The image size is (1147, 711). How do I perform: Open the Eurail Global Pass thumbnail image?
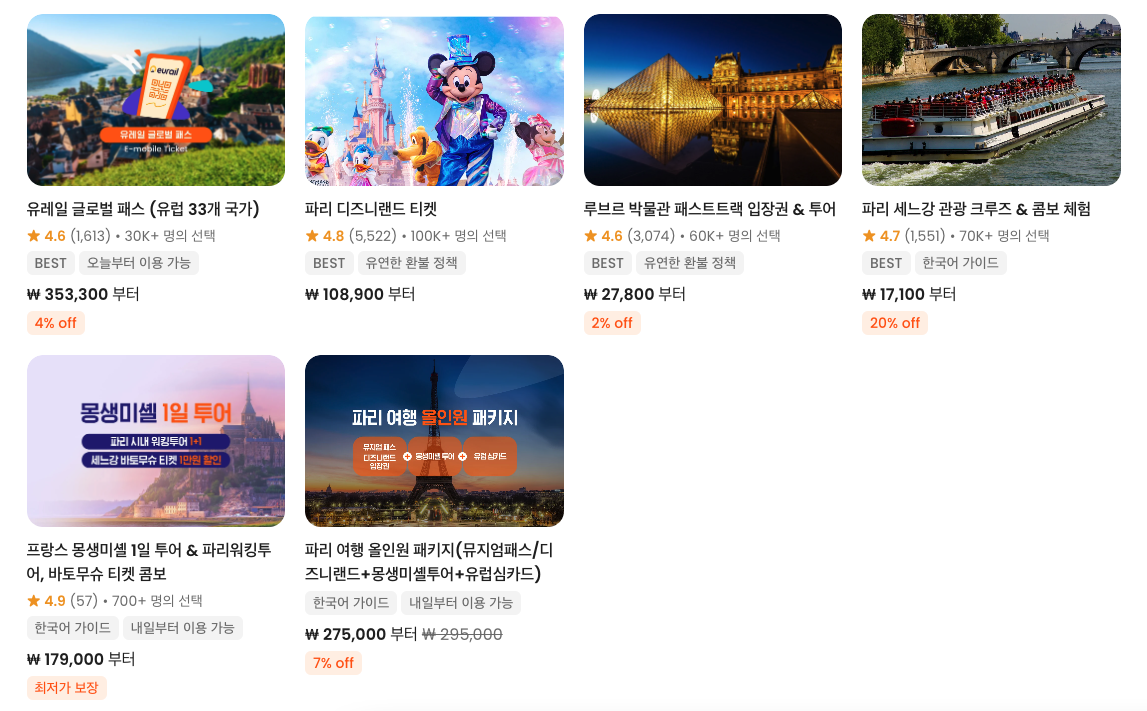[156, 100]
